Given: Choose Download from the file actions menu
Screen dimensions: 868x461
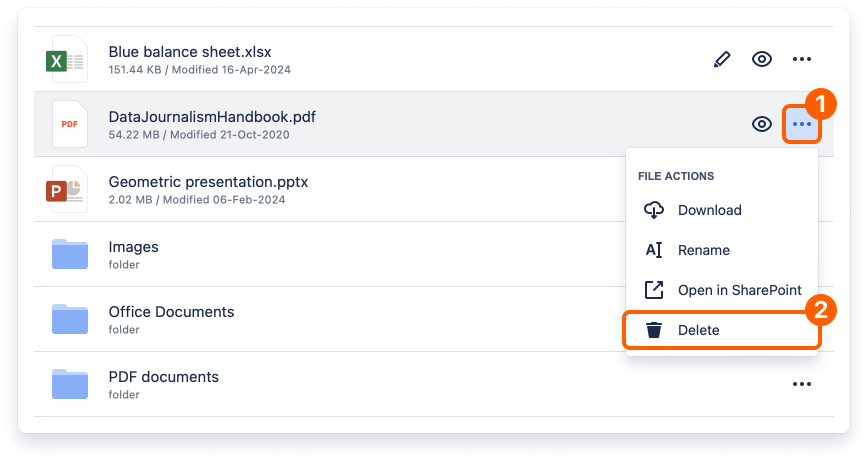Looking at the screenshot, I should [709, 210].
